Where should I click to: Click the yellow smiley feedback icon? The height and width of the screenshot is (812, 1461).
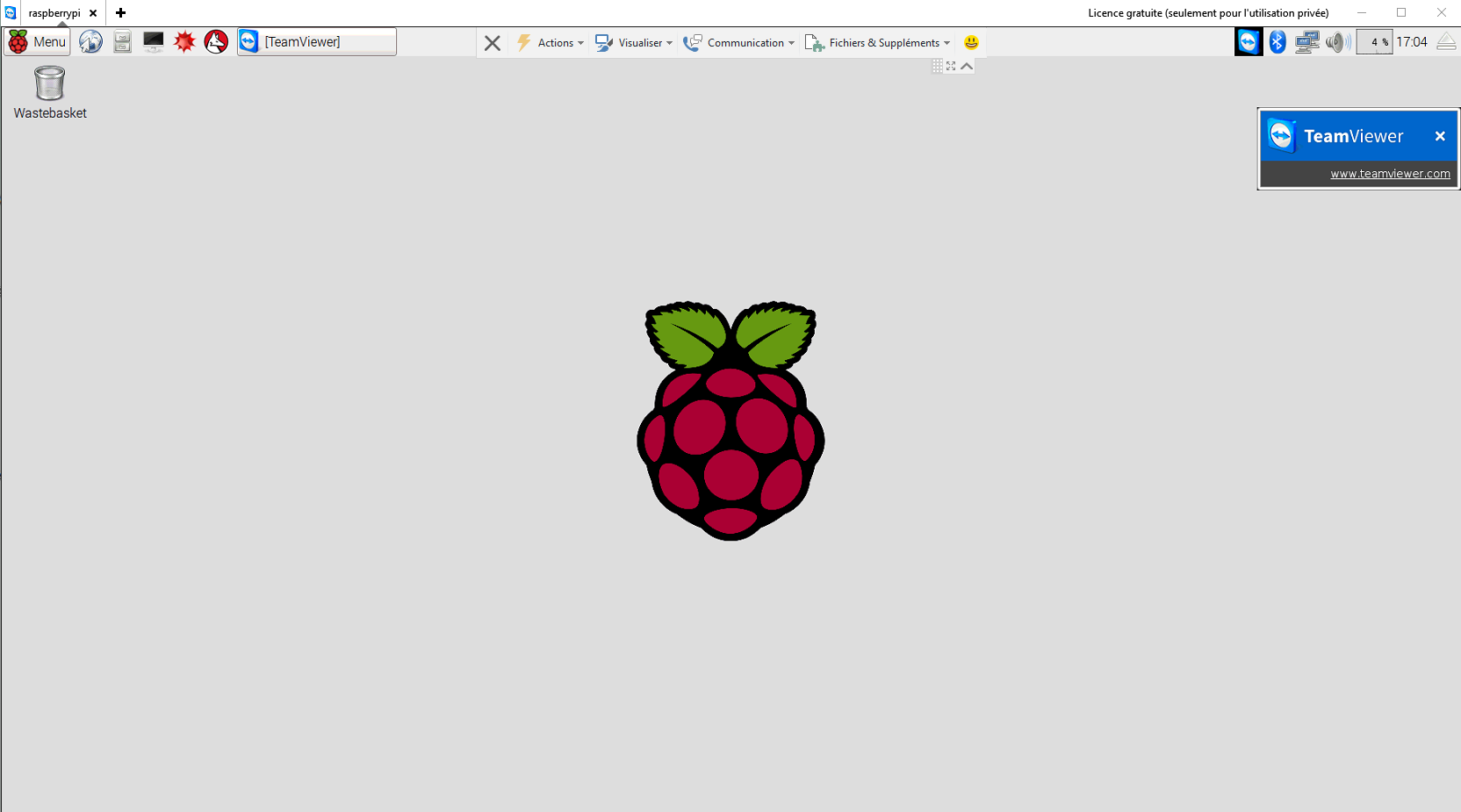[971, 42]
